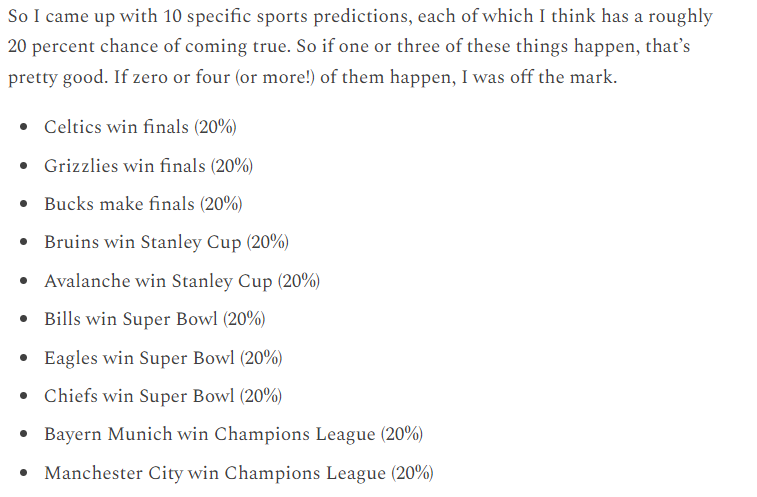Click the Celtics win finals list item
Image resolution: width=757 pixels, height=497 pixels.
coord(140,127)
